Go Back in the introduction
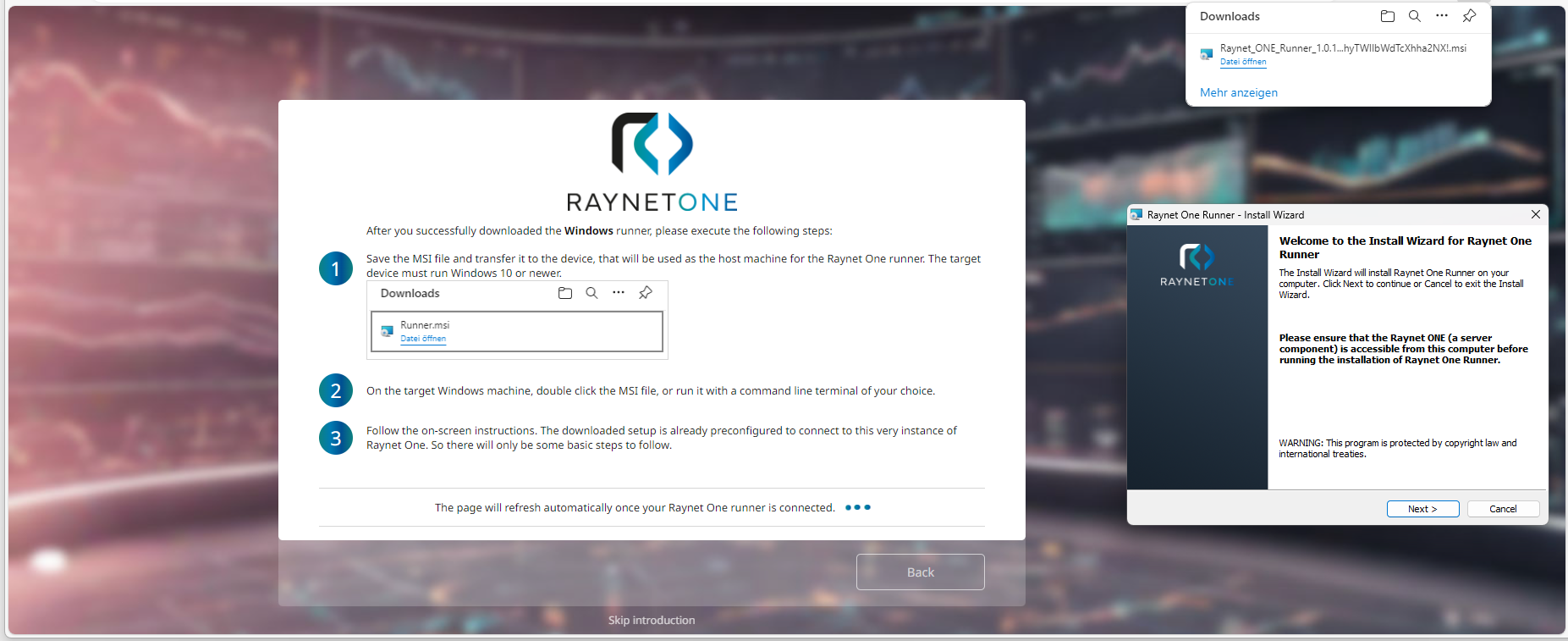The image size is (1568, 641). coord(920,572)
